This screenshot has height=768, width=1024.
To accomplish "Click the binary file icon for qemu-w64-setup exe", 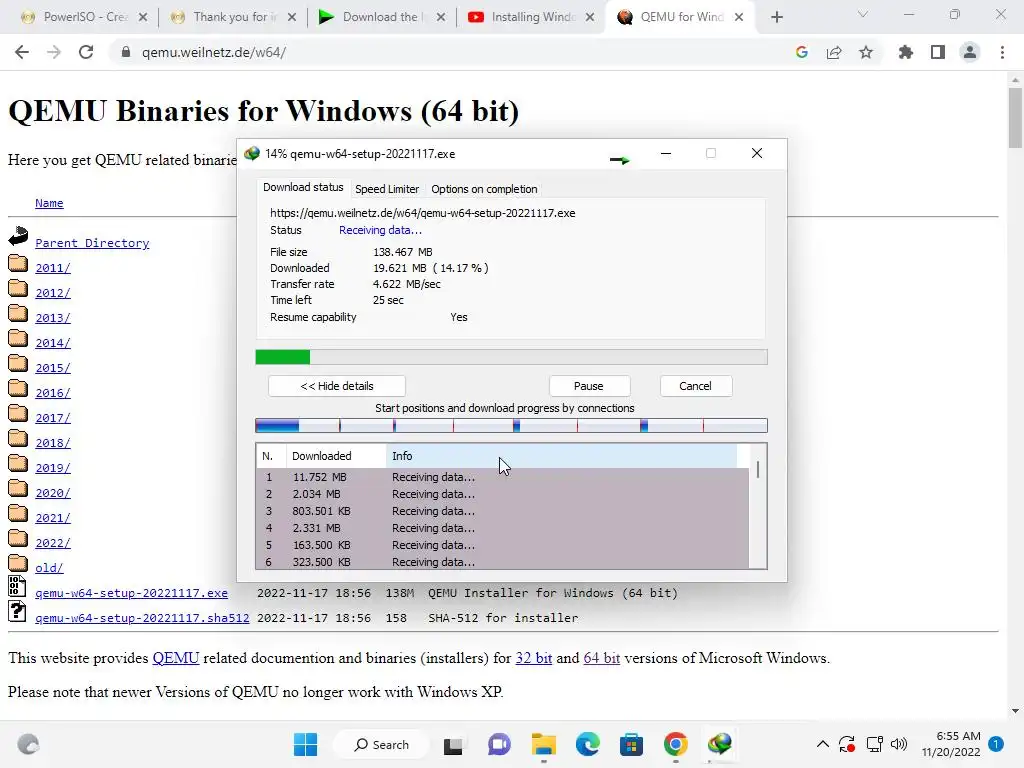I will pyautogui.click(x=17, y=586).
